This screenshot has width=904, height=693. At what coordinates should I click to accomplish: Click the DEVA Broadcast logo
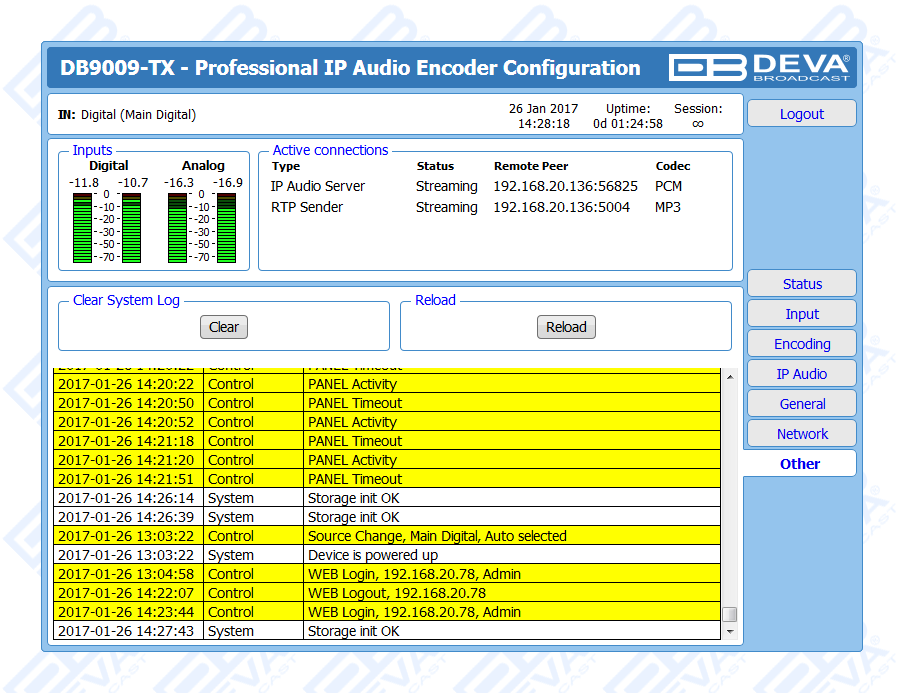760,67
